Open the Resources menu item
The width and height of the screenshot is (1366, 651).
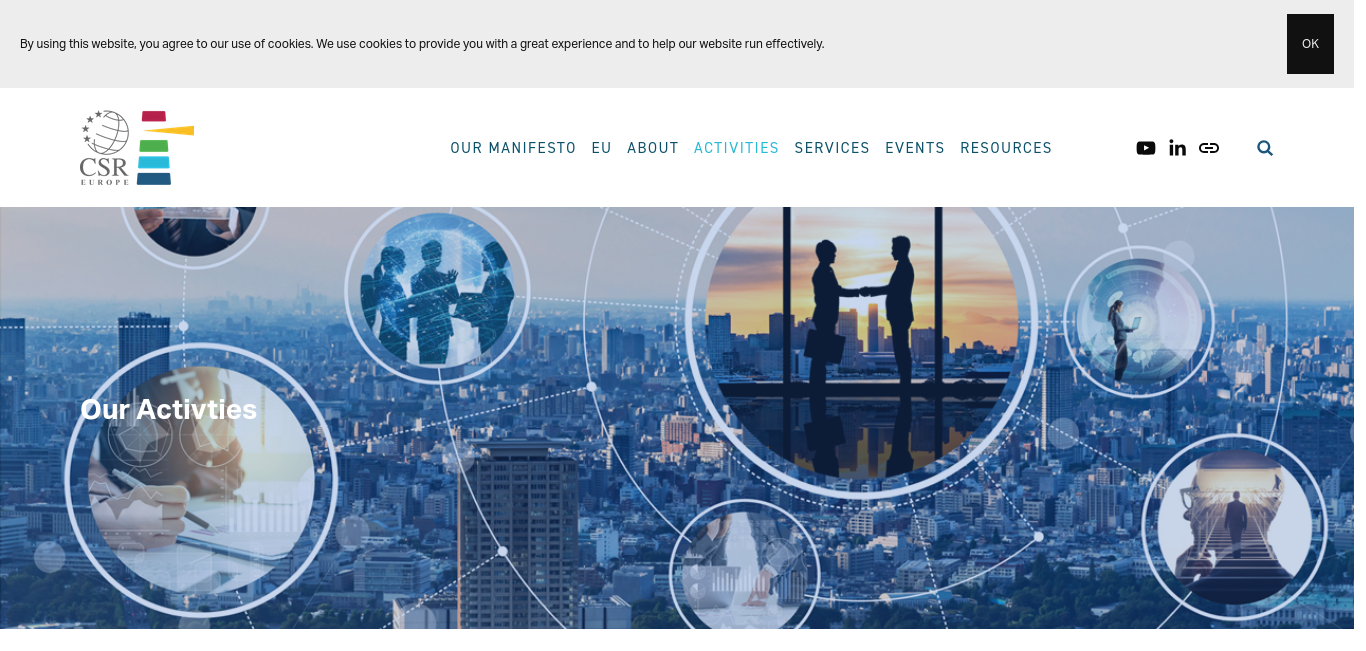tap(1006, 148)
